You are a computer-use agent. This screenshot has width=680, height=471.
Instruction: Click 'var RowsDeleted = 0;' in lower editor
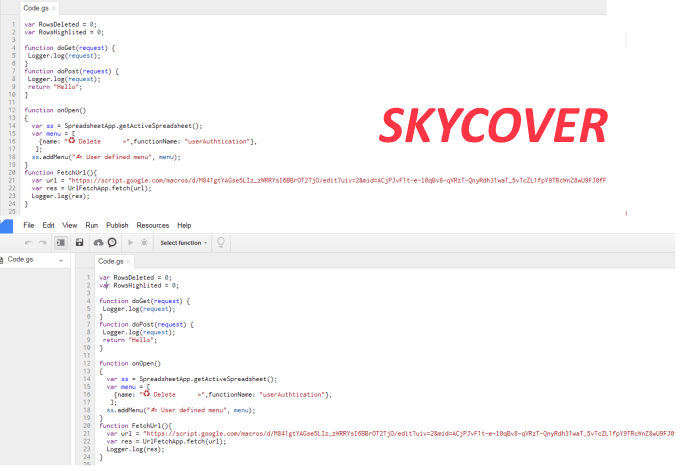[135, 278]
